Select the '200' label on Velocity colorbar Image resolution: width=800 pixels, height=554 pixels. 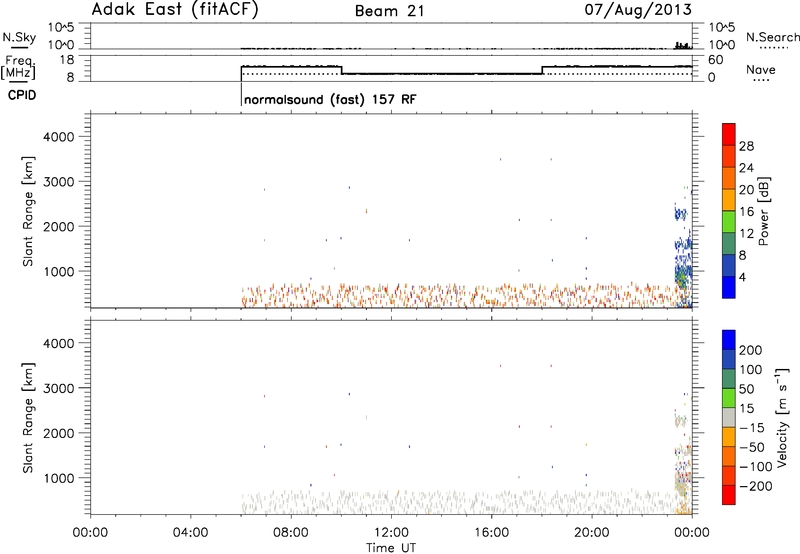tap(751, 350)
